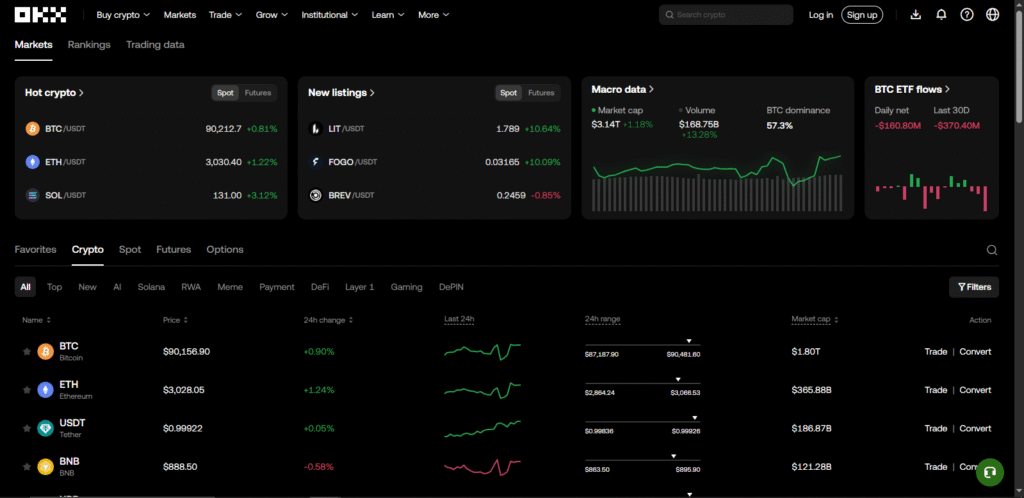1024x498 pixels.
Task: Favorite BTC with the star icon
Action: pyautogui.click(x=27, y=352)
